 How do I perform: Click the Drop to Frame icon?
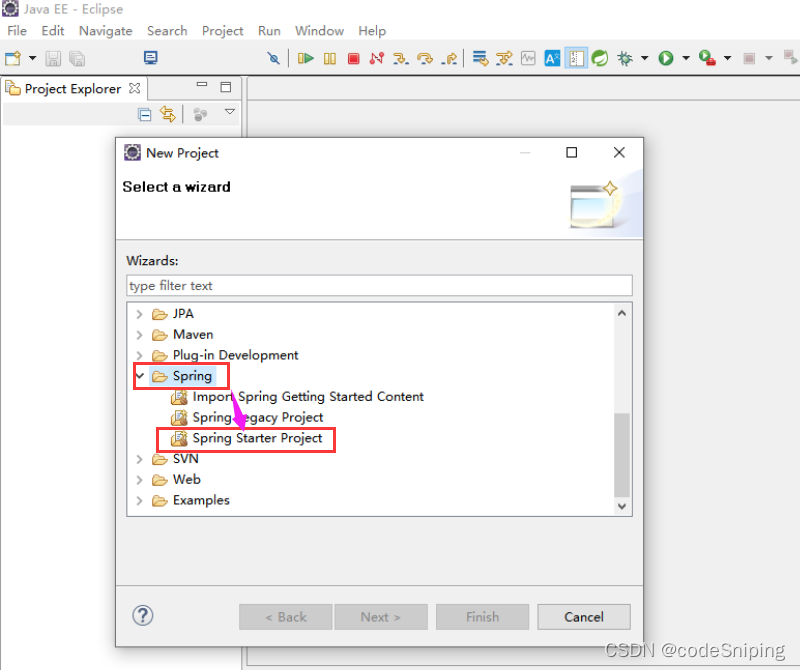click(x=480, y=58)
